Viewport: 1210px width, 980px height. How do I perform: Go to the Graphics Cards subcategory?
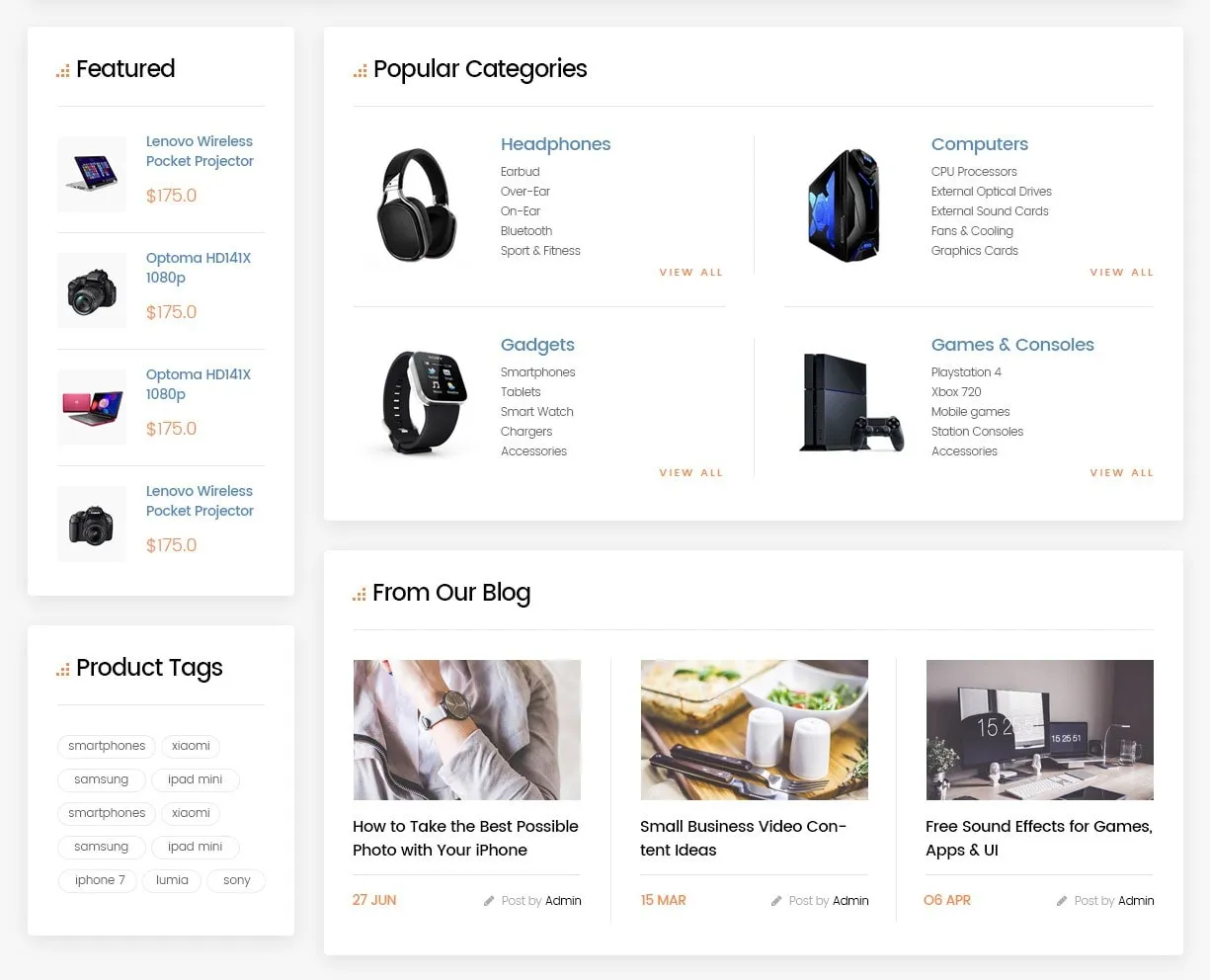[975, 251]
